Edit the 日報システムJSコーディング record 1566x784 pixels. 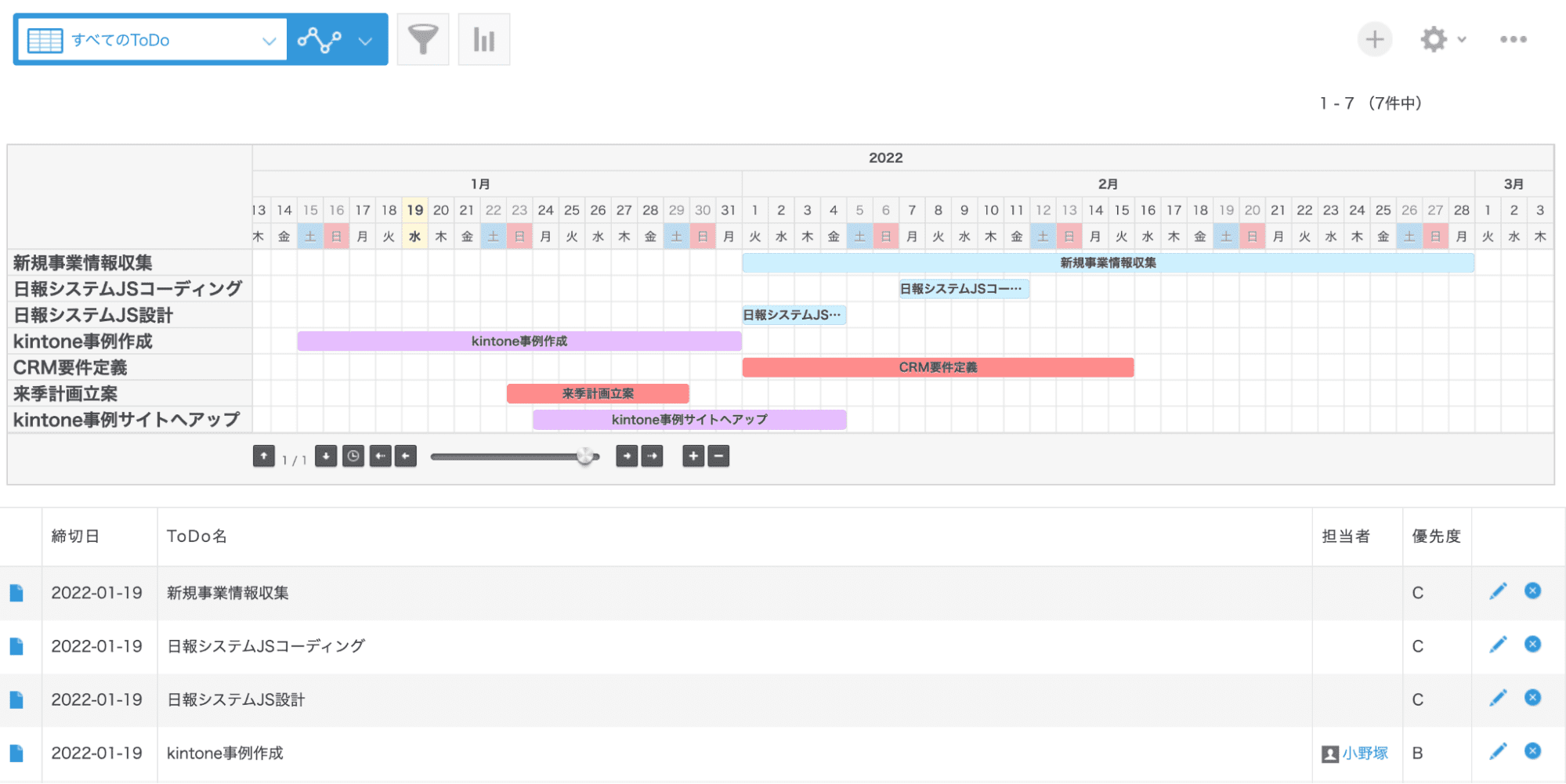pyautogui.click(x=1498, y=645)
